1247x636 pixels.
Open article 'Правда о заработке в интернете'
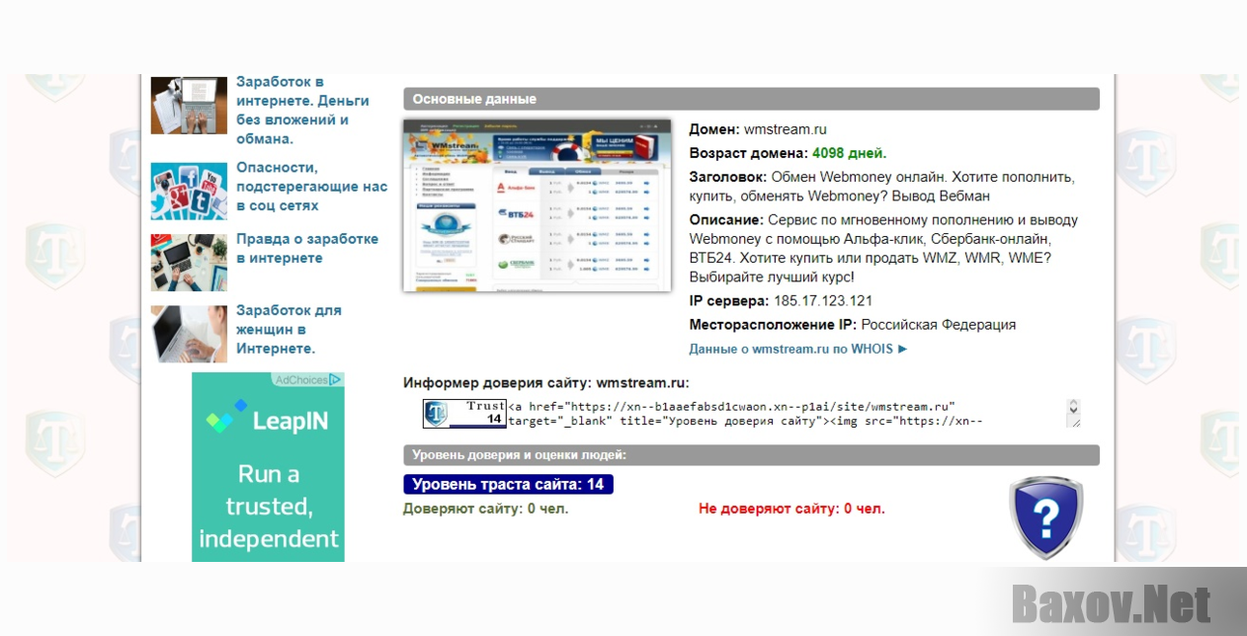click(x=308, y=249)
